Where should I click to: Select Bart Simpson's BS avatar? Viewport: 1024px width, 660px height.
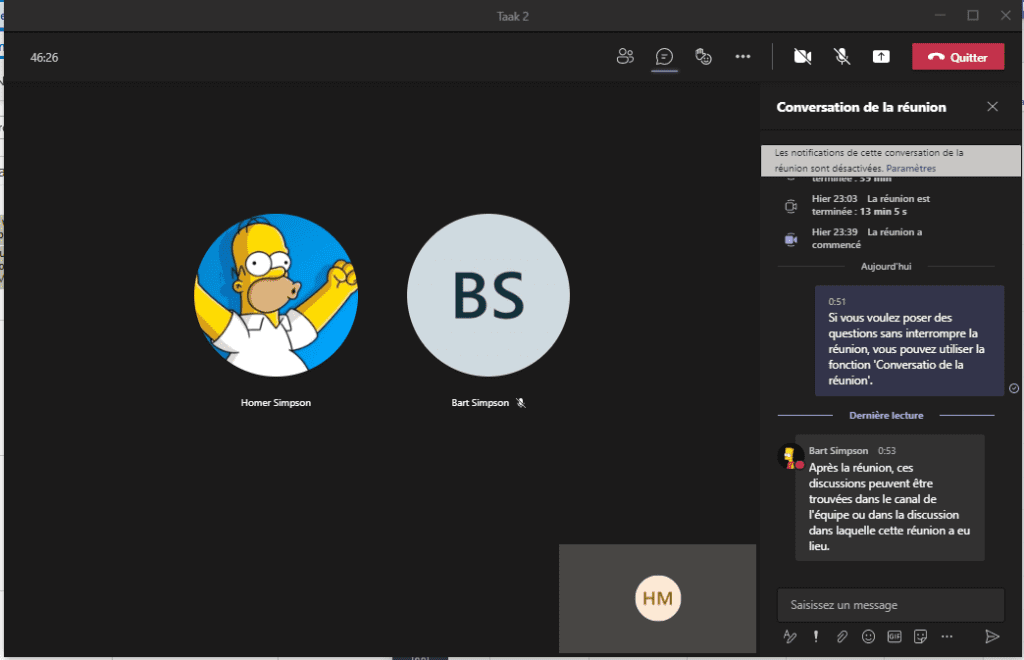point(488,295)
